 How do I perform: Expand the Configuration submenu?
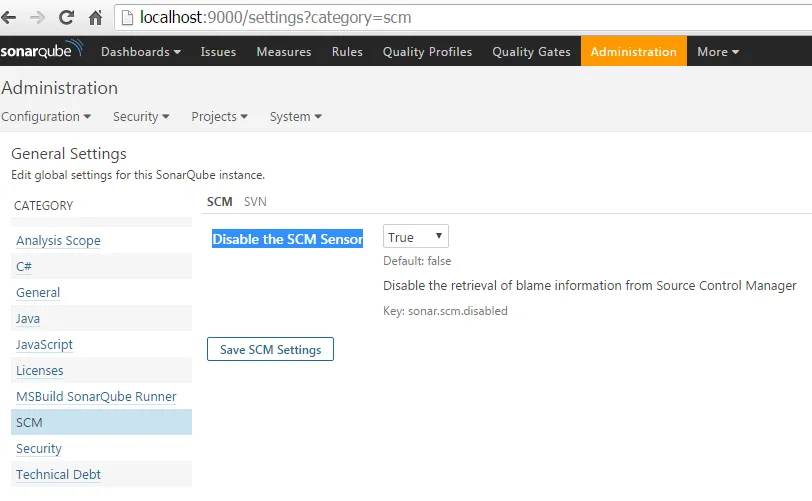46,117
